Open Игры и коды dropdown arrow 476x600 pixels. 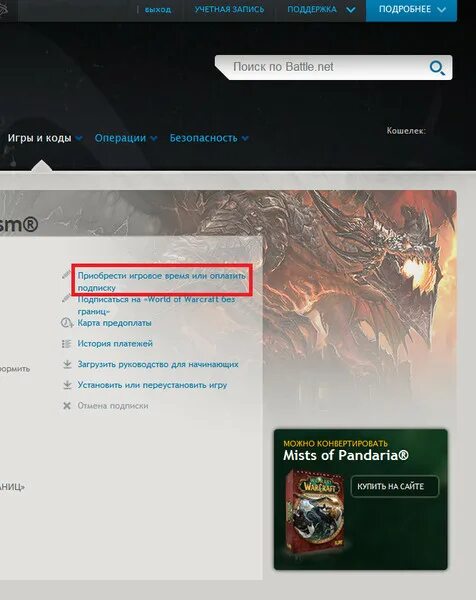pos(79,138)
